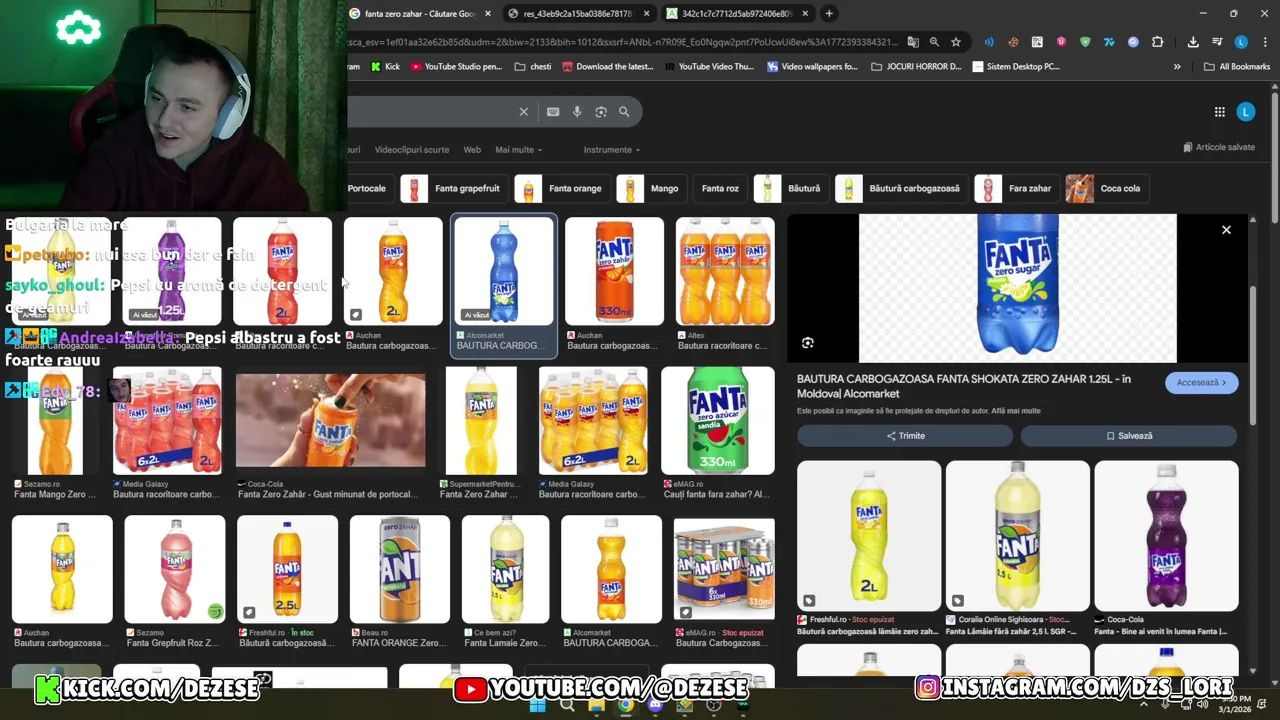Open large Fanta zero sugar preview image
Image resolution: width=1280 pixels, height=720 pixels.
(1017, 288)
